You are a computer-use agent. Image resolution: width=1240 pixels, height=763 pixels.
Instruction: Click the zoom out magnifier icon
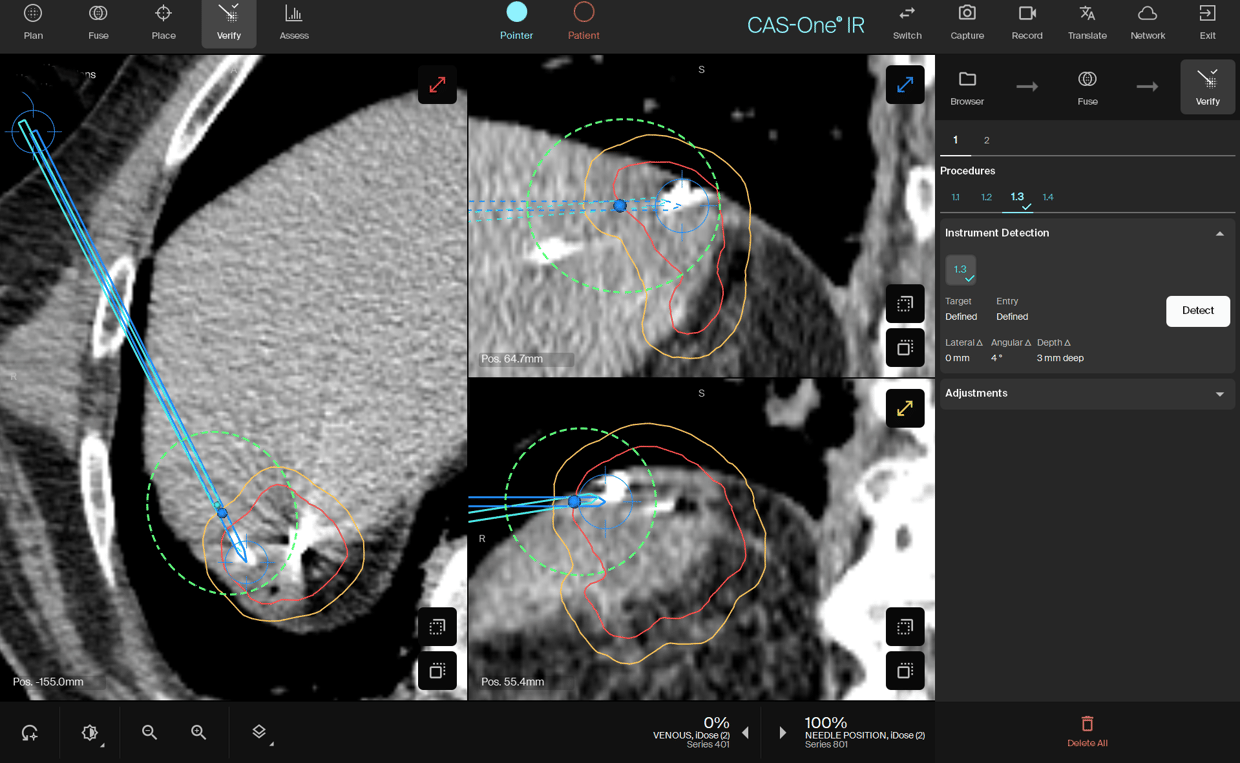(x=149, y=733)
